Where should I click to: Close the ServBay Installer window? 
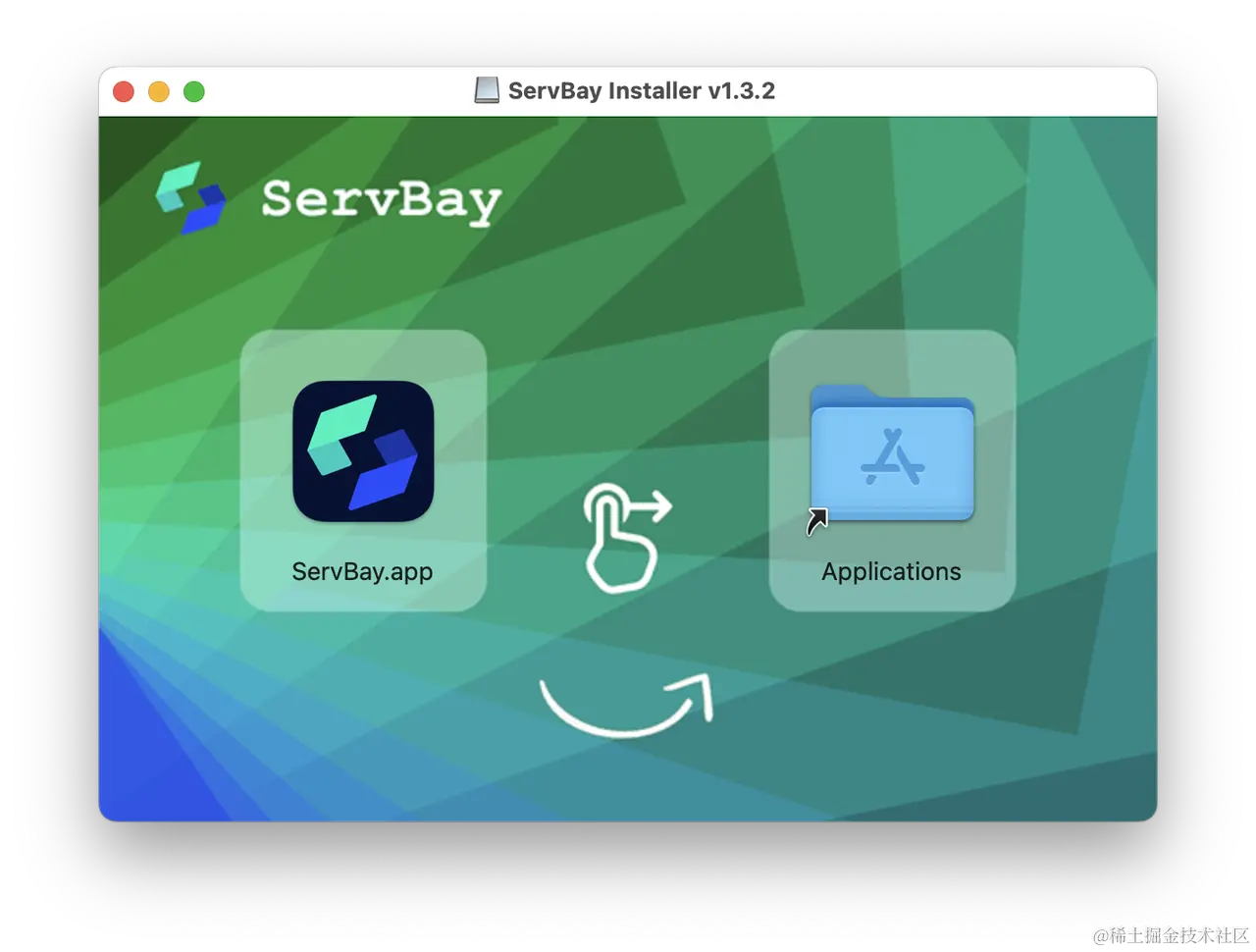[x=124, y=91]
